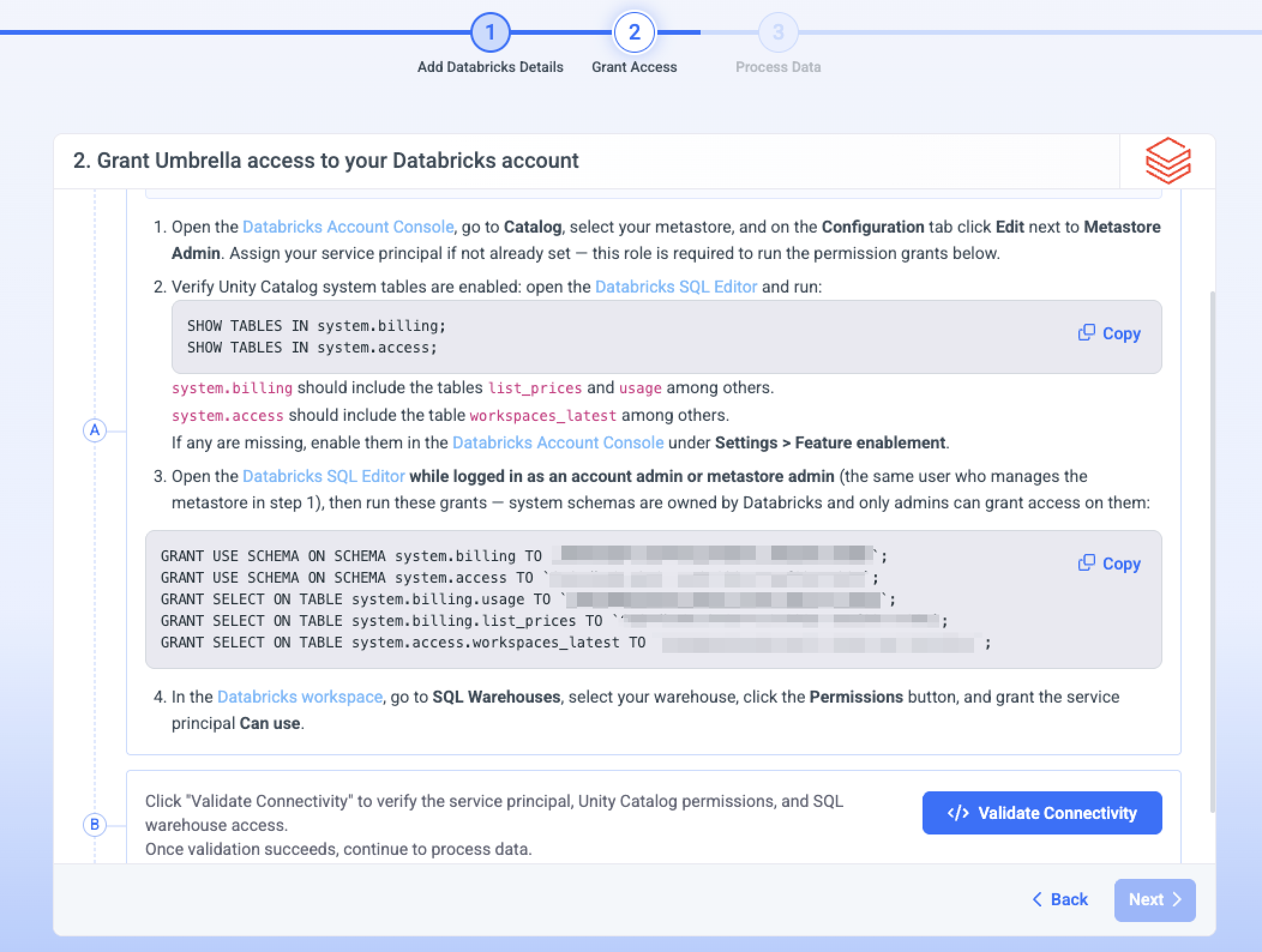Click the Next button
The width and height of the screenshot is (1262, 952).
[x=1155, y=900]
